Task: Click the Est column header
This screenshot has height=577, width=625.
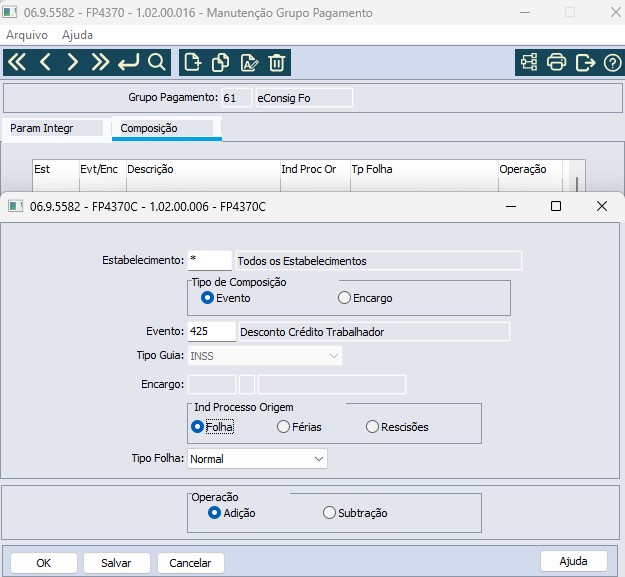Action: click(56, 169)
